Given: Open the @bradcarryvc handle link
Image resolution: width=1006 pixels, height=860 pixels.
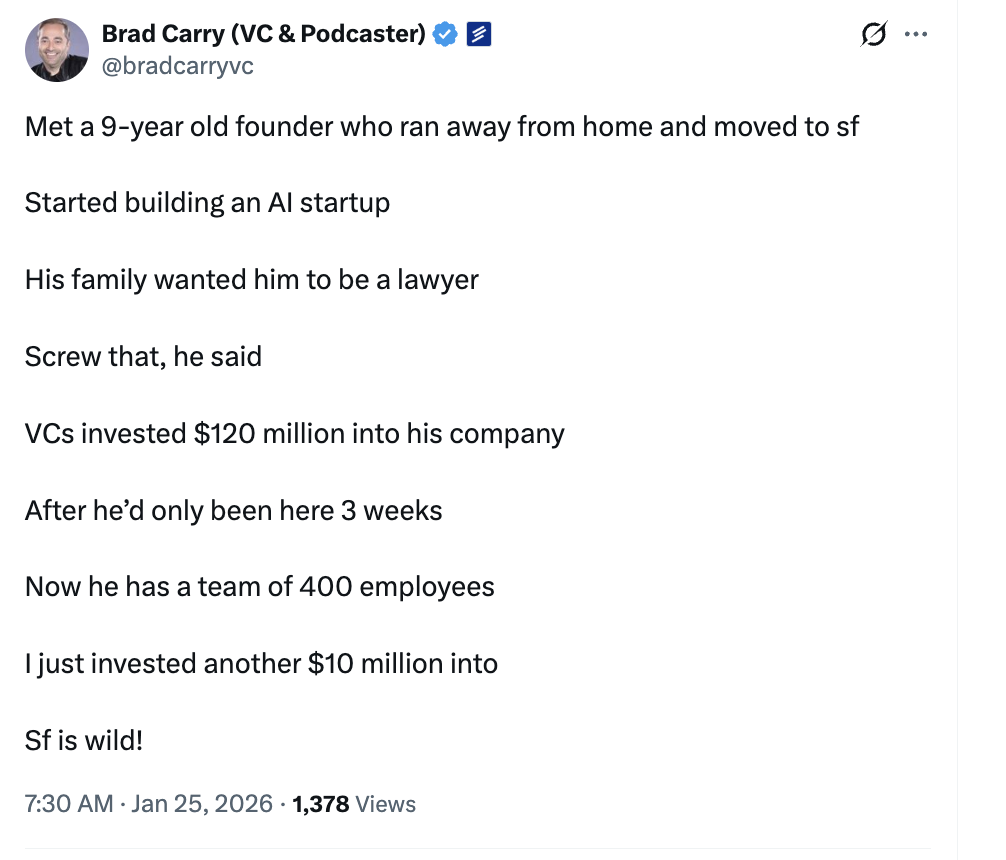Looking at the screenshot, I should [x=177, y=65].
